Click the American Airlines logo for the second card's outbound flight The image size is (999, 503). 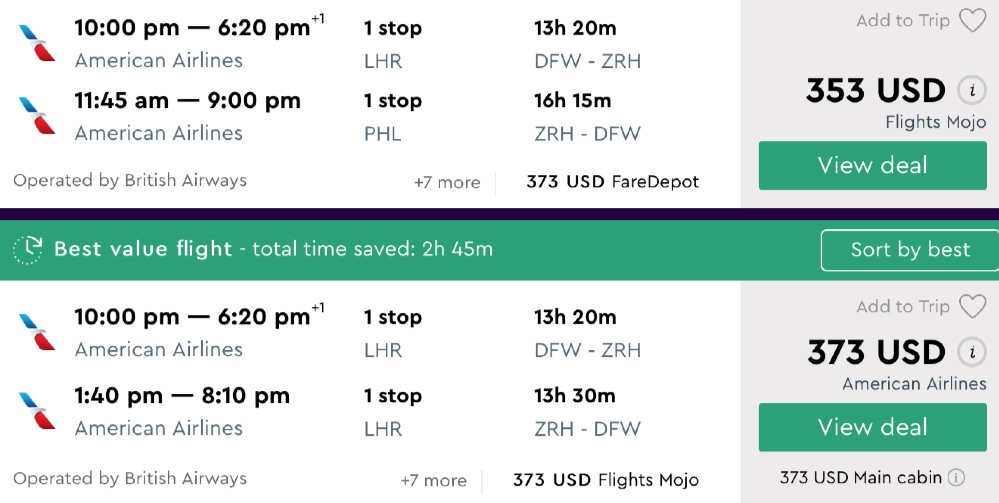point(37,332)
